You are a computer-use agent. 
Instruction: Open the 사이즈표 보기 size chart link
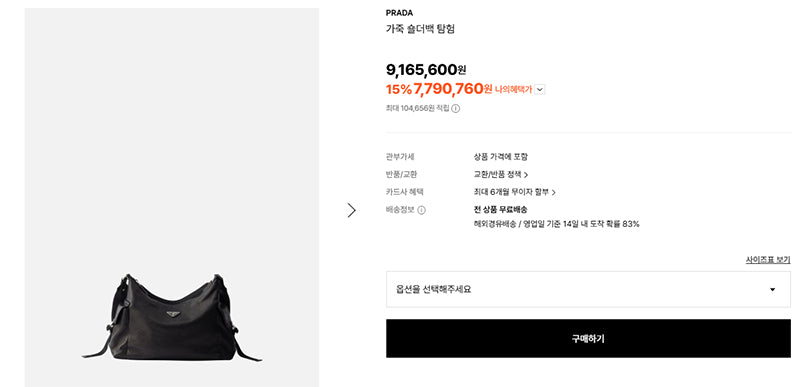[768, 260]
